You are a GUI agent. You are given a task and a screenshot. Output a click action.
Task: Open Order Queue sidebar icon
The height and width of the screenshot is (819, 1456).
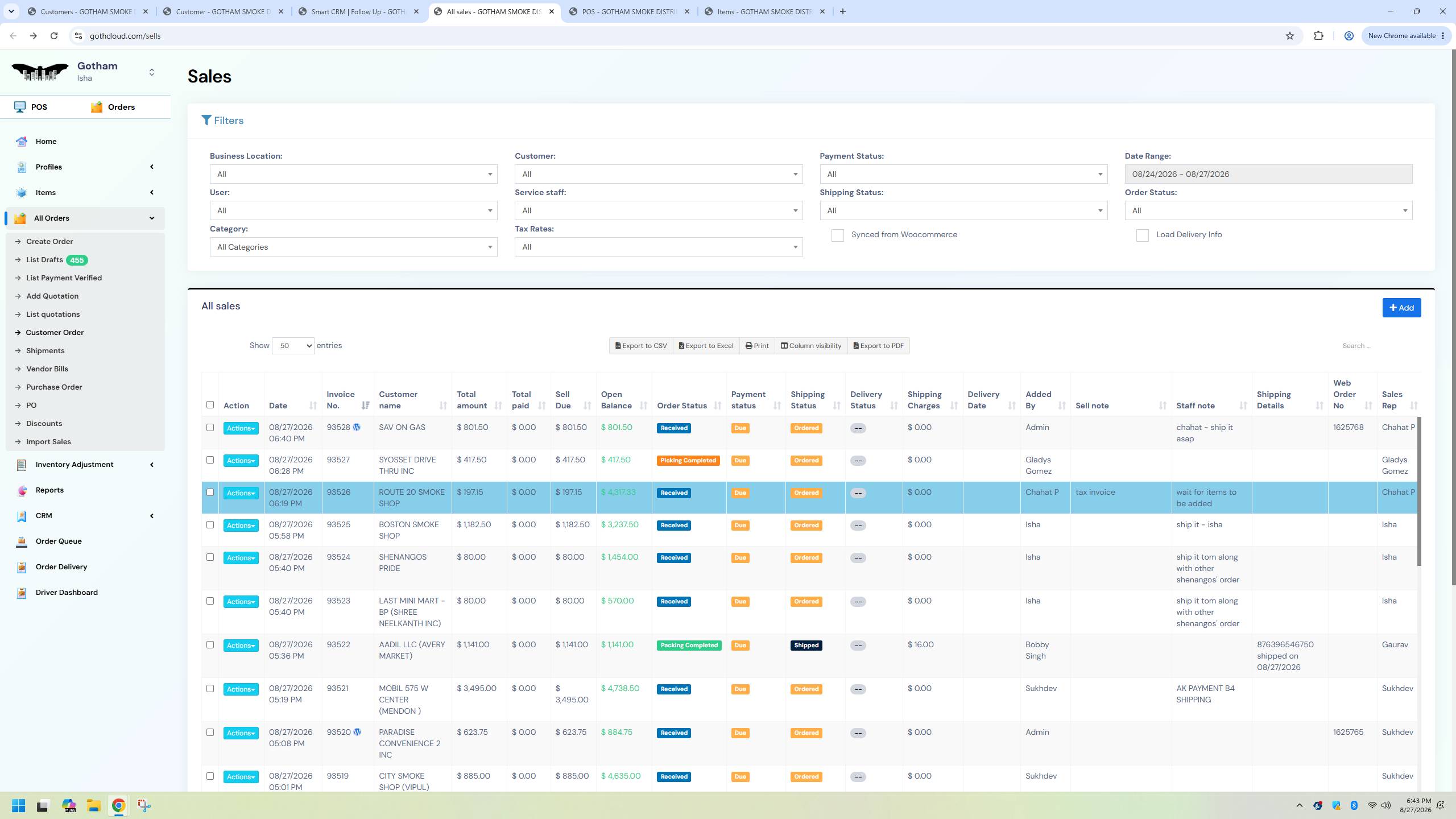tap(22, 541)
